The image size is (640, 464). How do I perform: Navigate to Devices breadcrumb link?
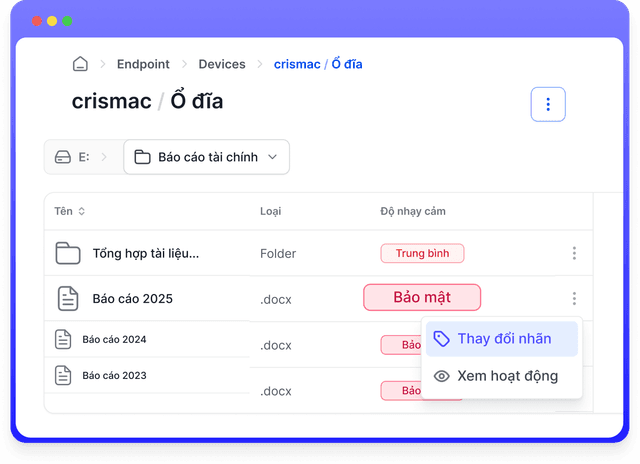pyautogui.click(x=222, y=64)
